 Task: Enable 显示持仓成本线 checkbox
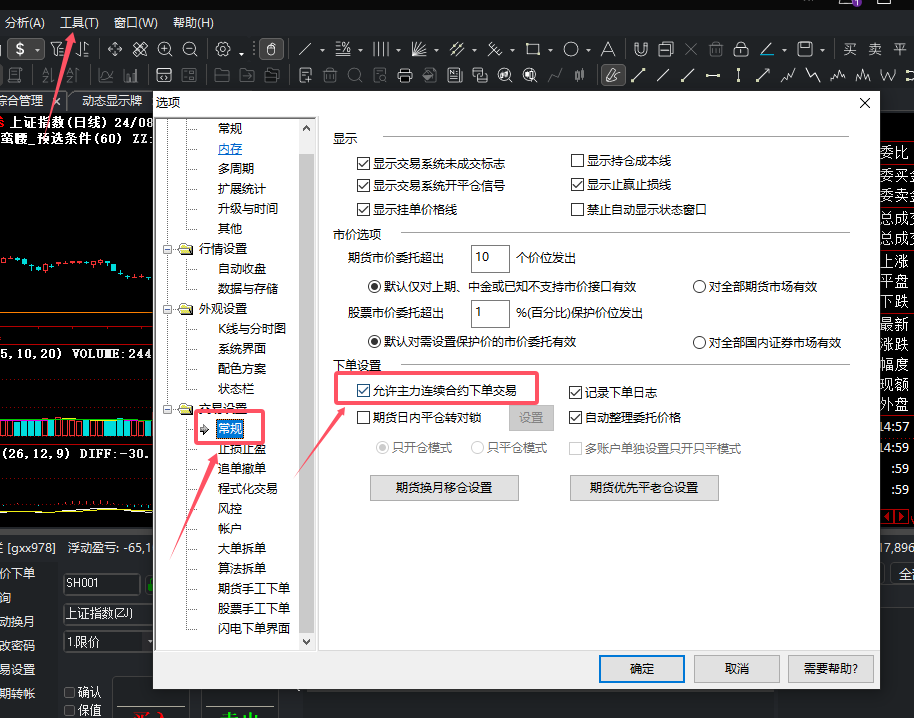pyautogui.click(x=578, y=161)
